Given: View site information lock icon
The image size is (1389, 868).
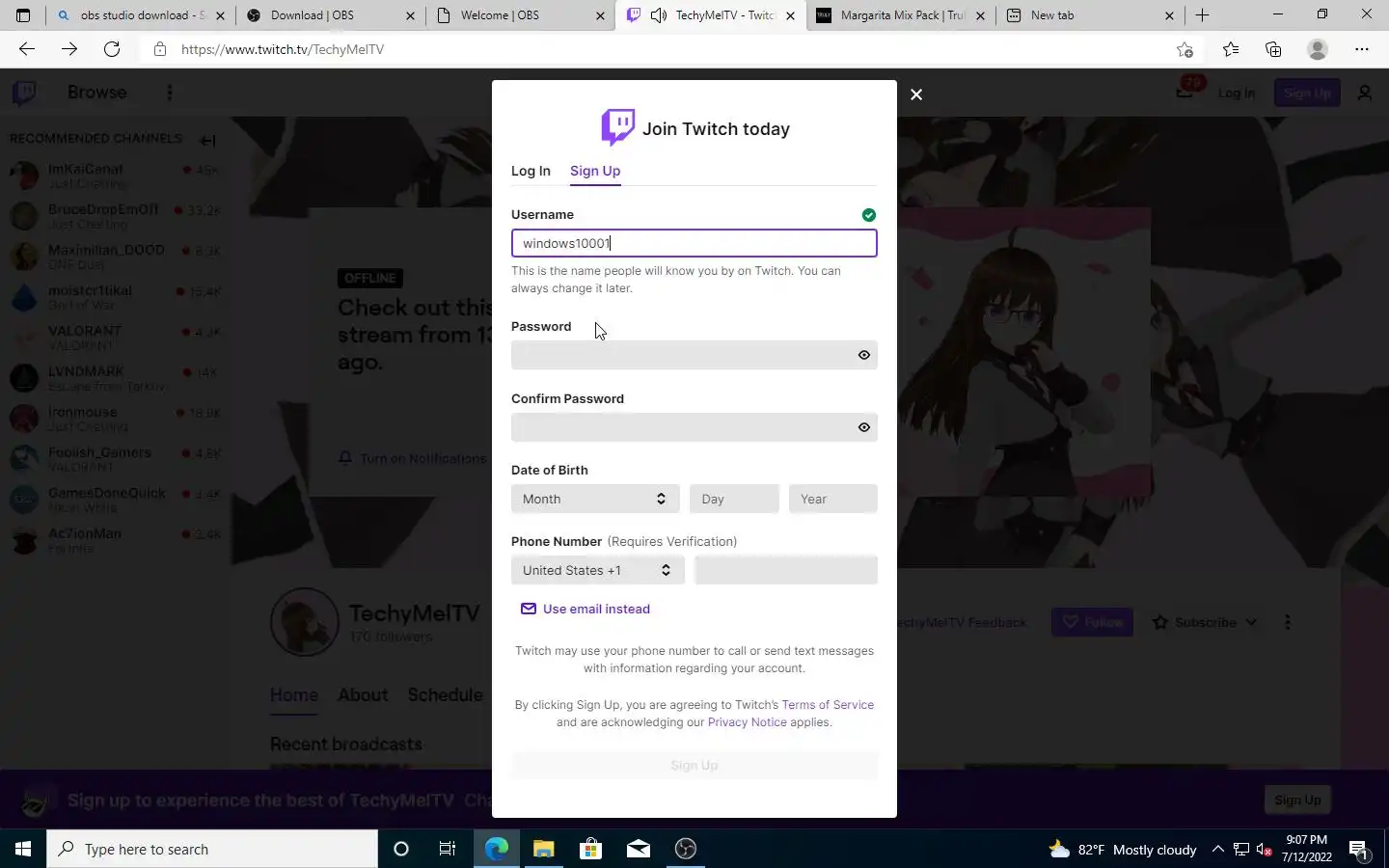Looking at the screenshot, I should [160, 49].
